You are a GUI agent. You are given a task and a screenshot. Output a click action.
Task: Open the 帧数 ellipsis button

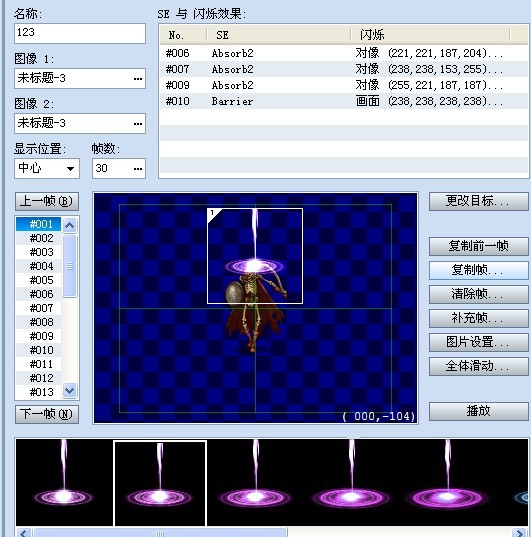(x=138, y=168)
